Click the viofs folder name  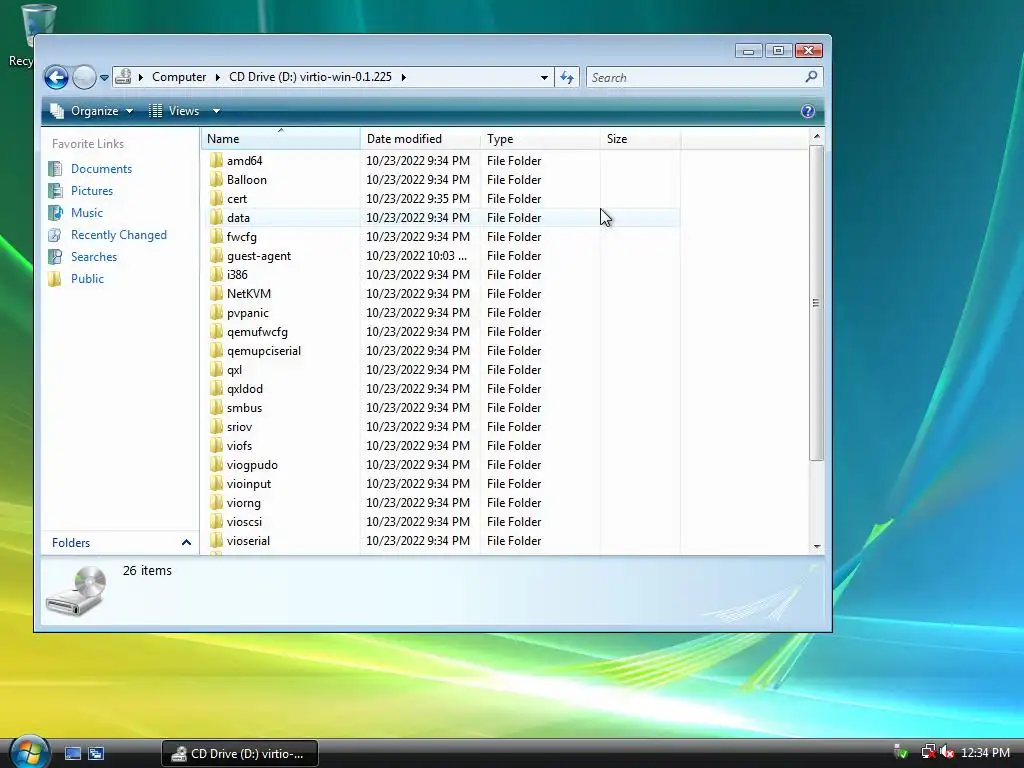(x=239, y=445)
